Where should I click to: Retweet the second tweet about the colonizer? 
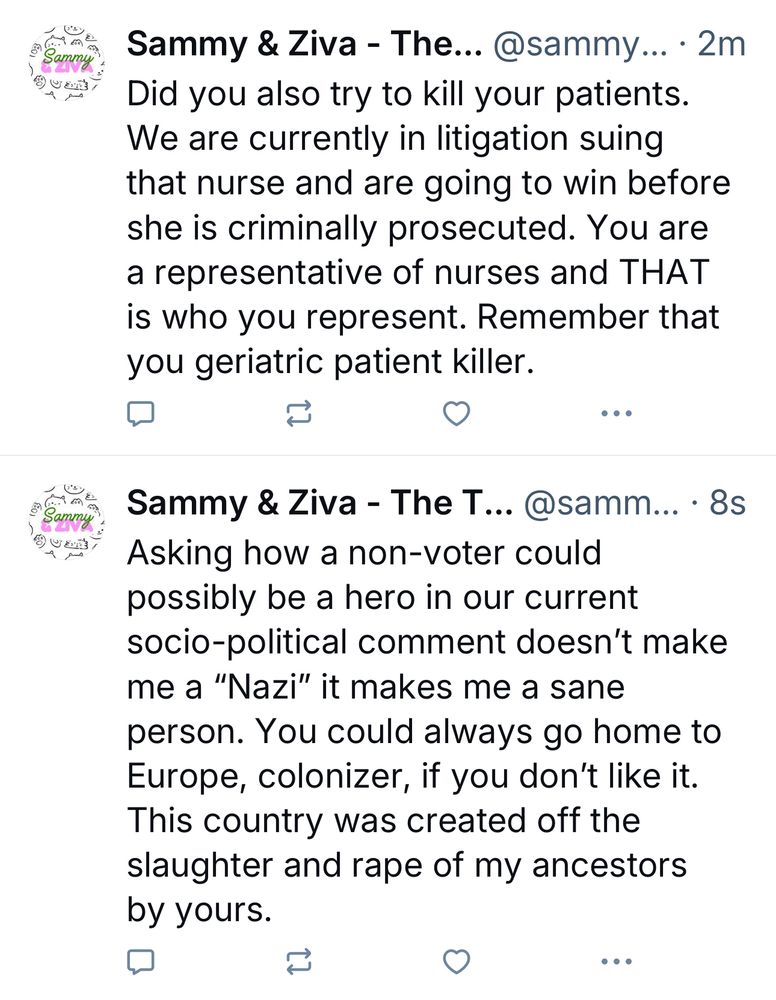(x=298, y=962)
